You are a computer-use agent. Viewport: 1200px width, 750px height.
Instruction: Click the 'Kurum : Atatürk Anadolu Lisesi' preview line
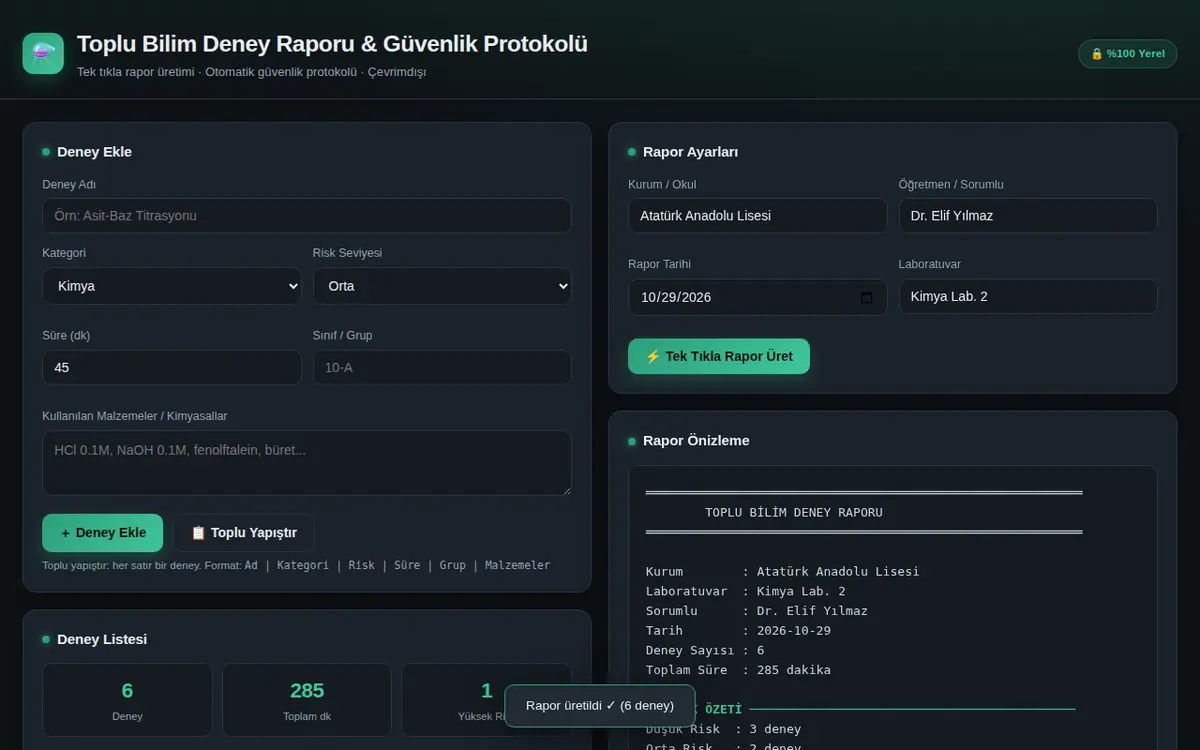(x=782, y=572)
